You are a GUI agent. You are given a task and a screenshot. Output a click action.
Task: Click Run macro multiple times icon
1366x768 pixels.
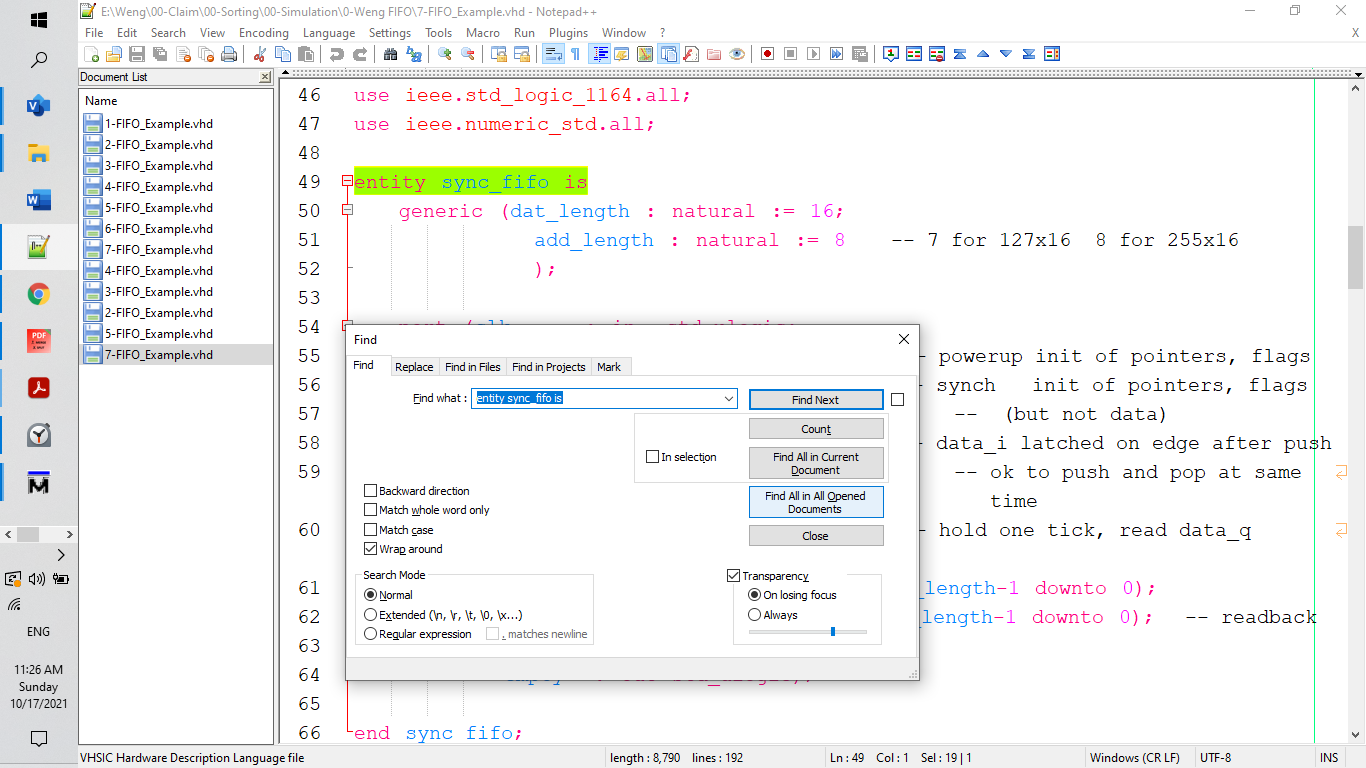tap(835, 54)
